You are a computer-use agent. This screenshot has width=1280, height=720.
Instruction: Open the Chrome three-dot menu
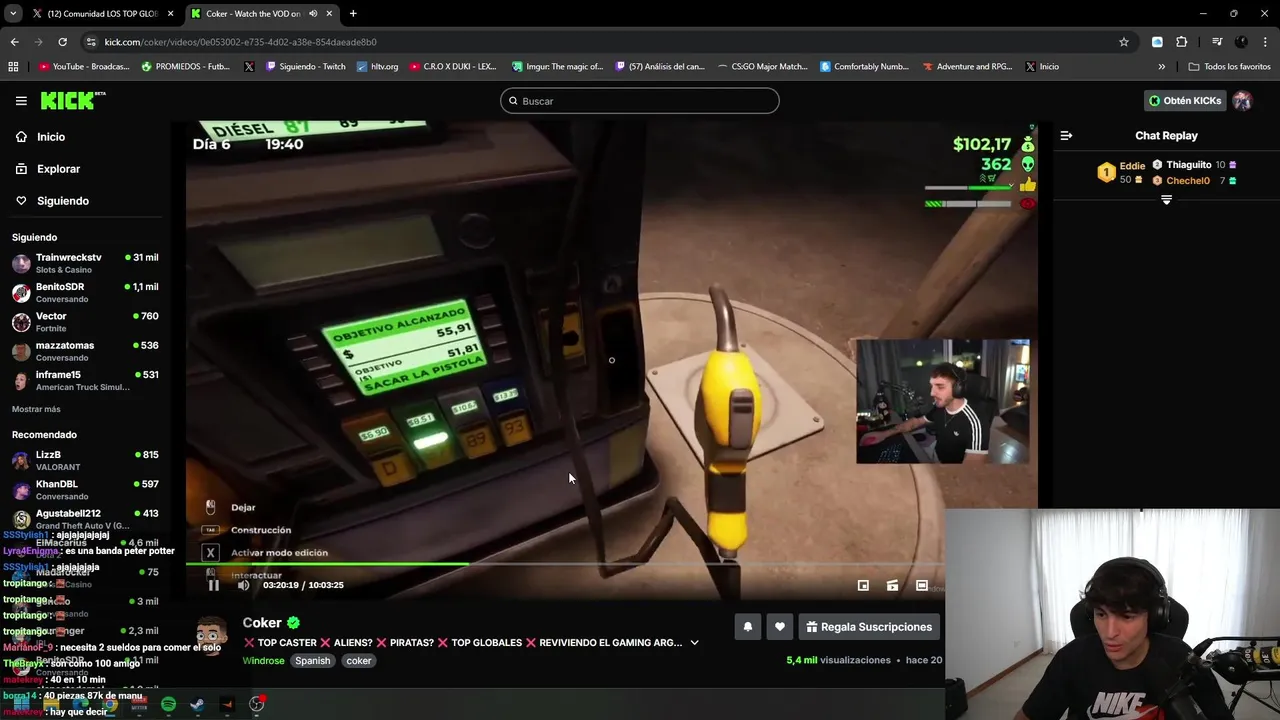1265,42
